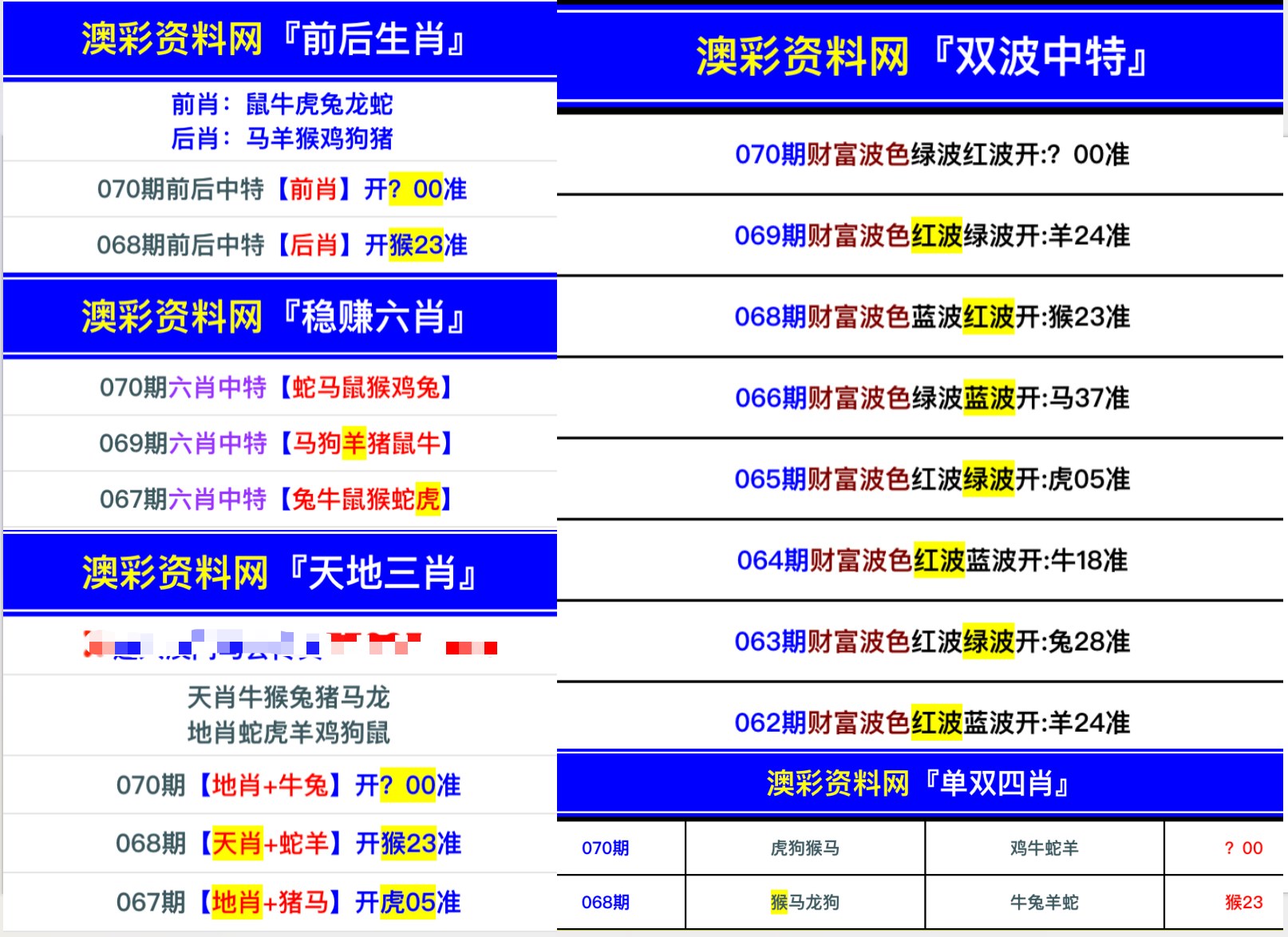
Task: Click the 天肖牛猴兔猪马龙 text line
Action: (x=288, y=698)
